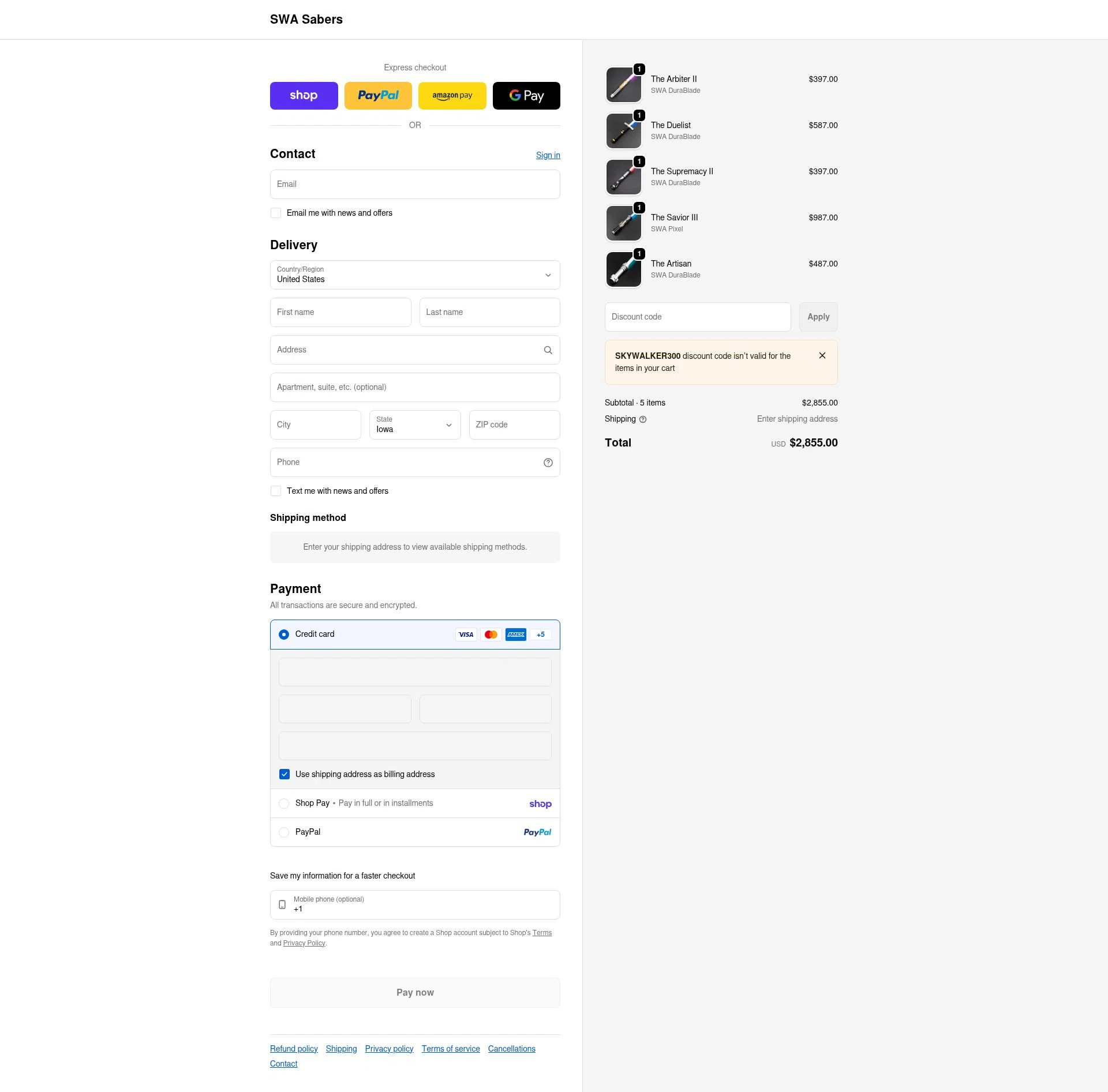The width and height of the screenshot is (1108, 1092).
Task: Open the phone number help tooltip
Action: pos(547,462)
